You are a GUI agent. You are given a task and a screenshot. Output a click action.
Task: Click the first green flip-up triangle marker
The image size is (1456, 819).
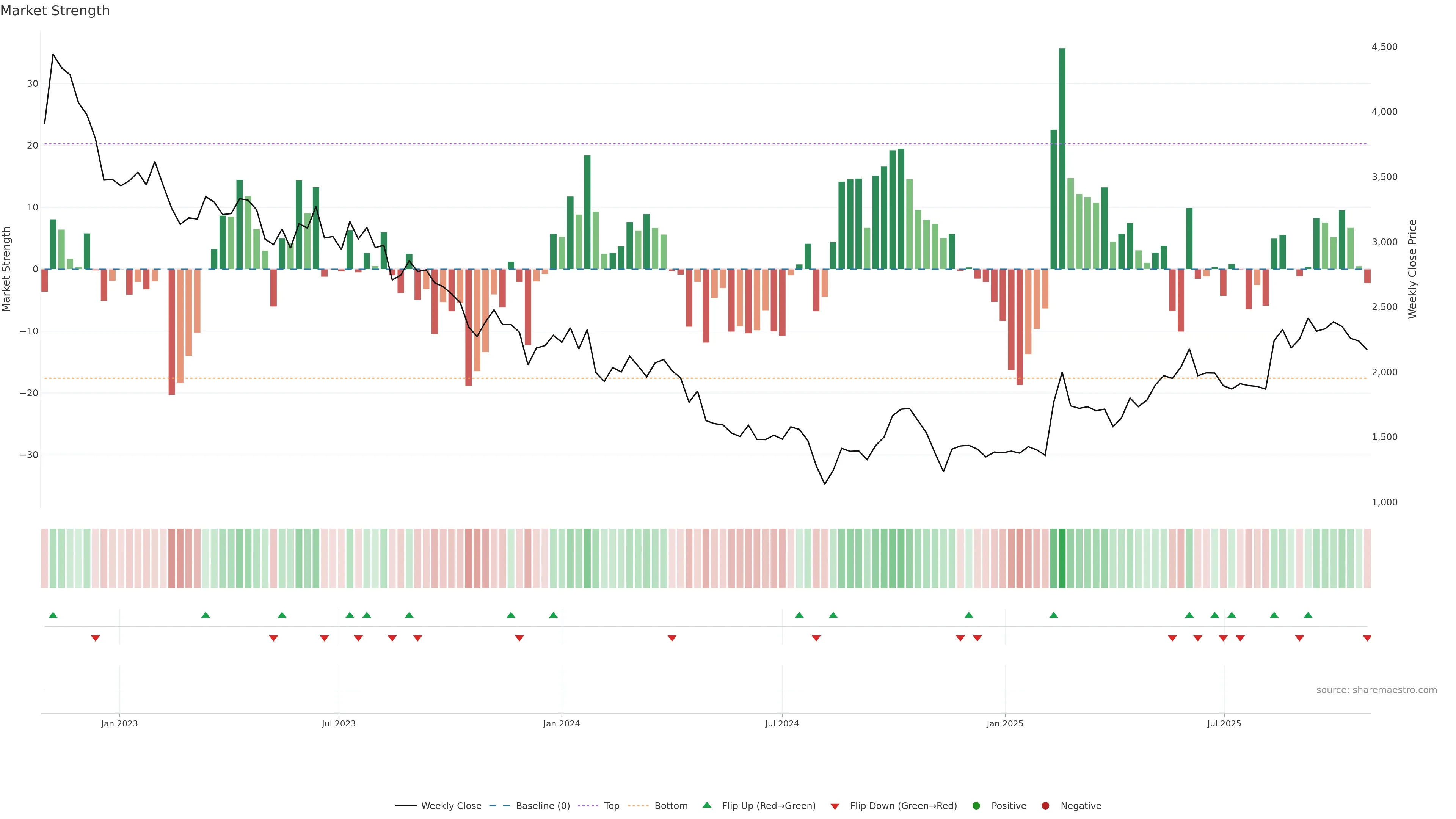(53, 615)
